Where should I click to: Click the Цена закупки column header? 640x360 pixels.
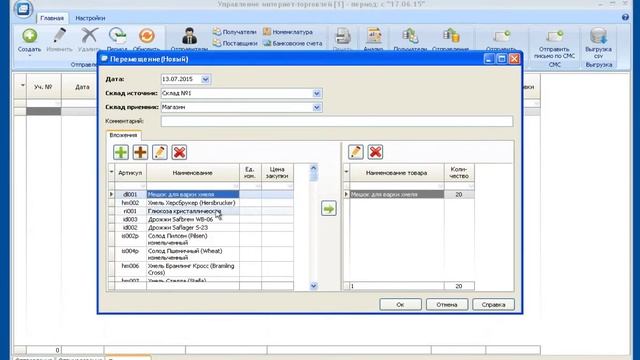coord(277,173)
